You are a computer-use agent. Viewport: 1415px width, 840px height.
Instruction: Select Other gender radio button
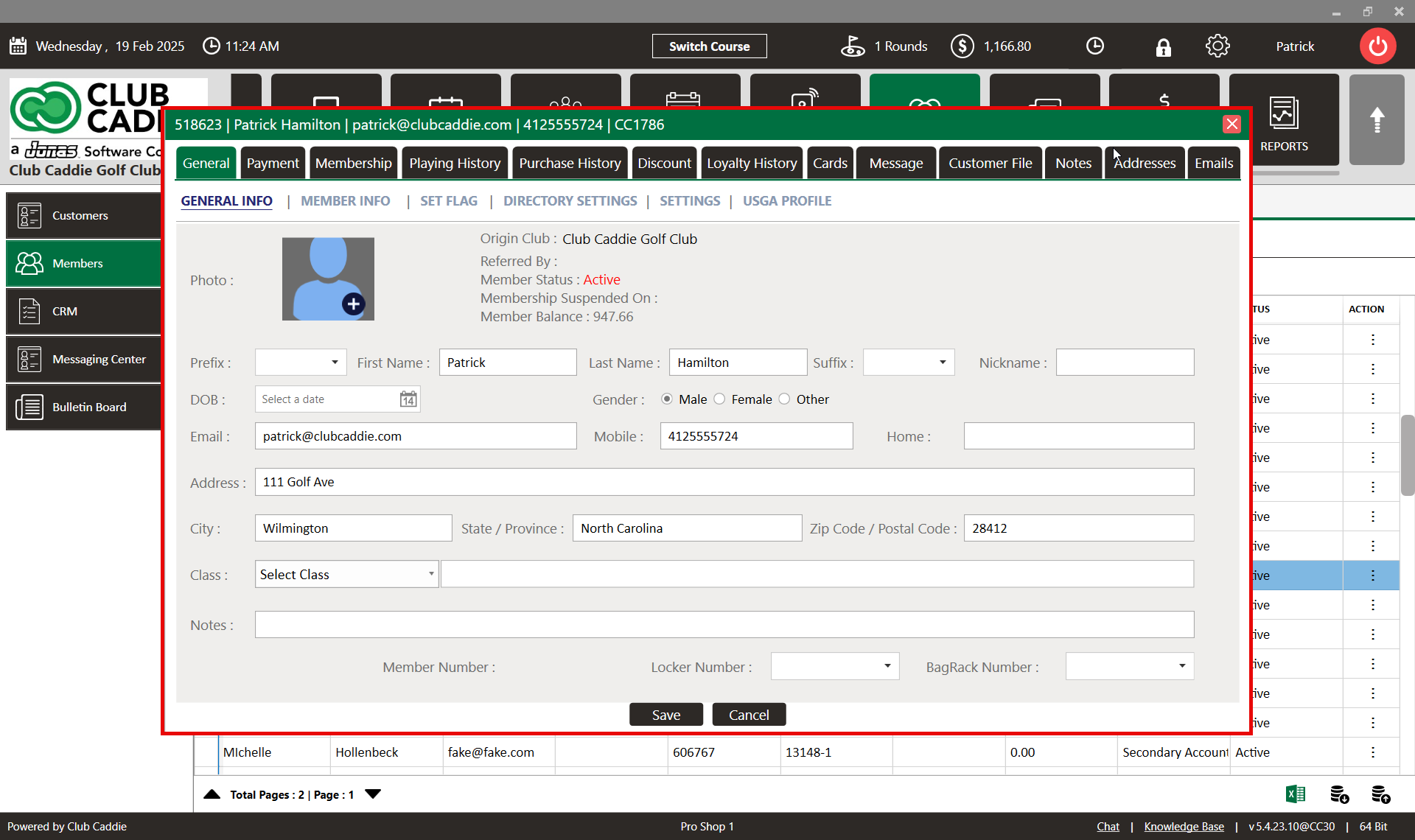[x=784, y=399]
